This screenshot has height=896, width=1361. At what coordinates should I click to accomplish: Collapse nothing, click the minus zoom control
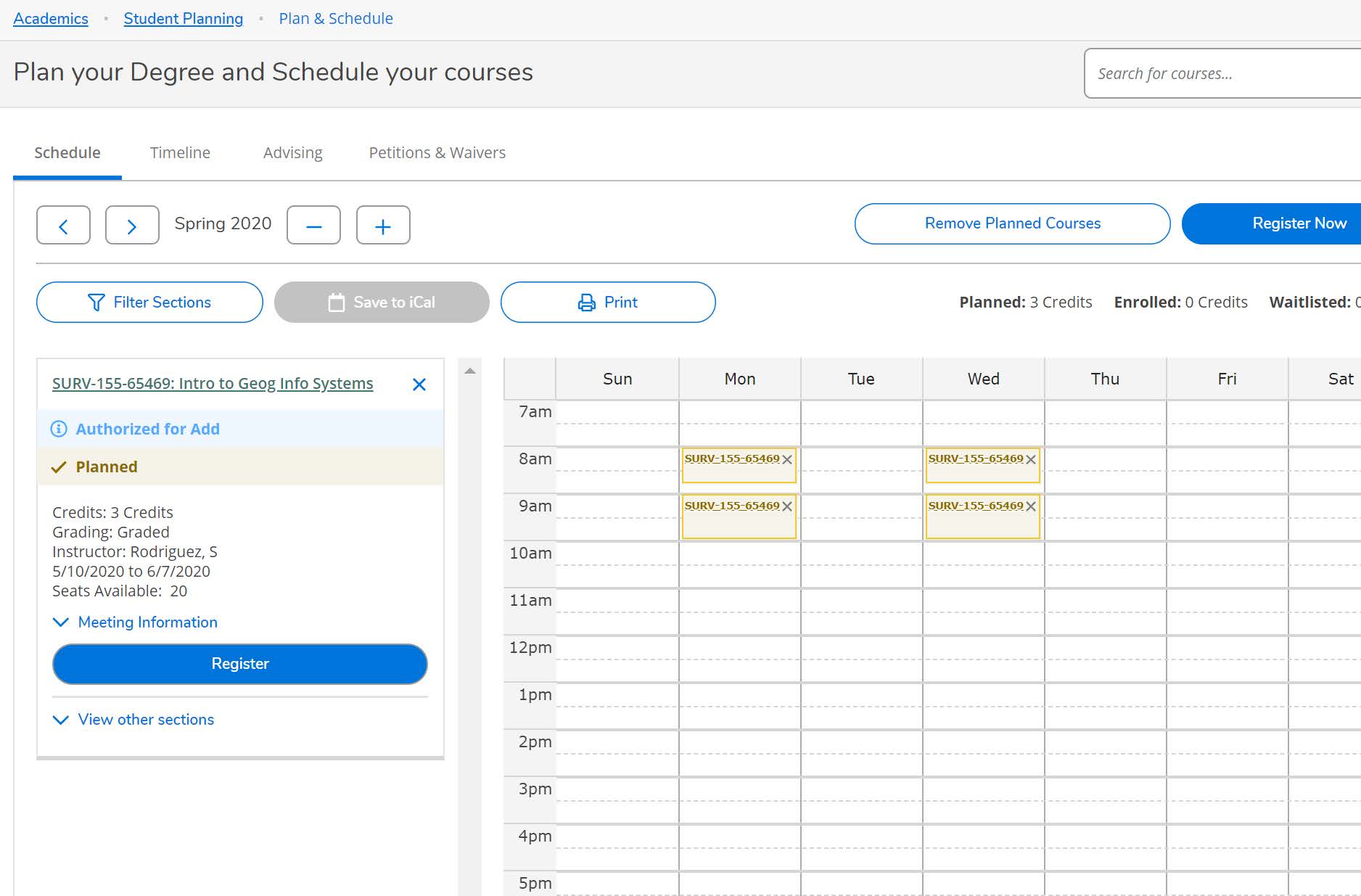click(x=313, y=225)
